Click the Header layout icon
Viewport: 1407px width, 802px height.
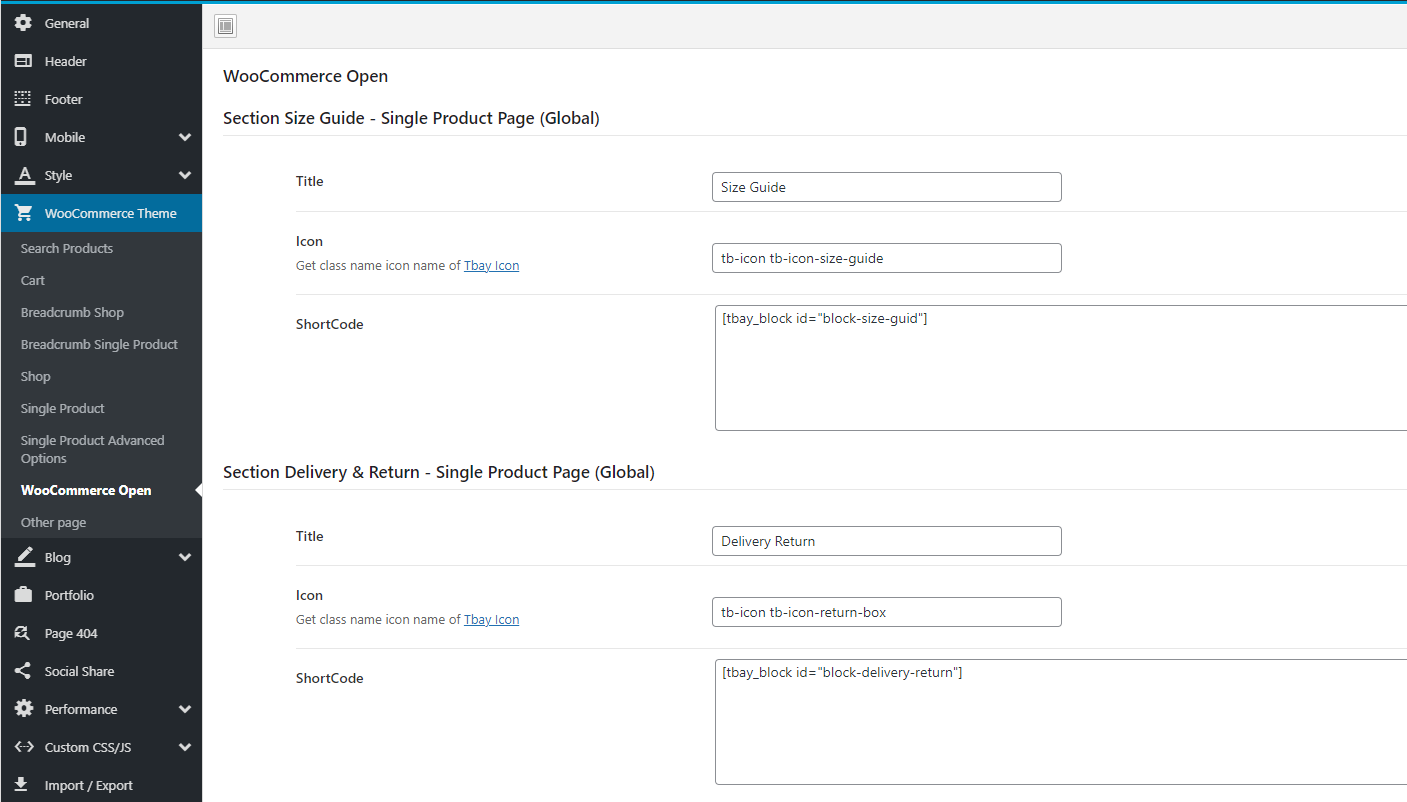point(23,61)
